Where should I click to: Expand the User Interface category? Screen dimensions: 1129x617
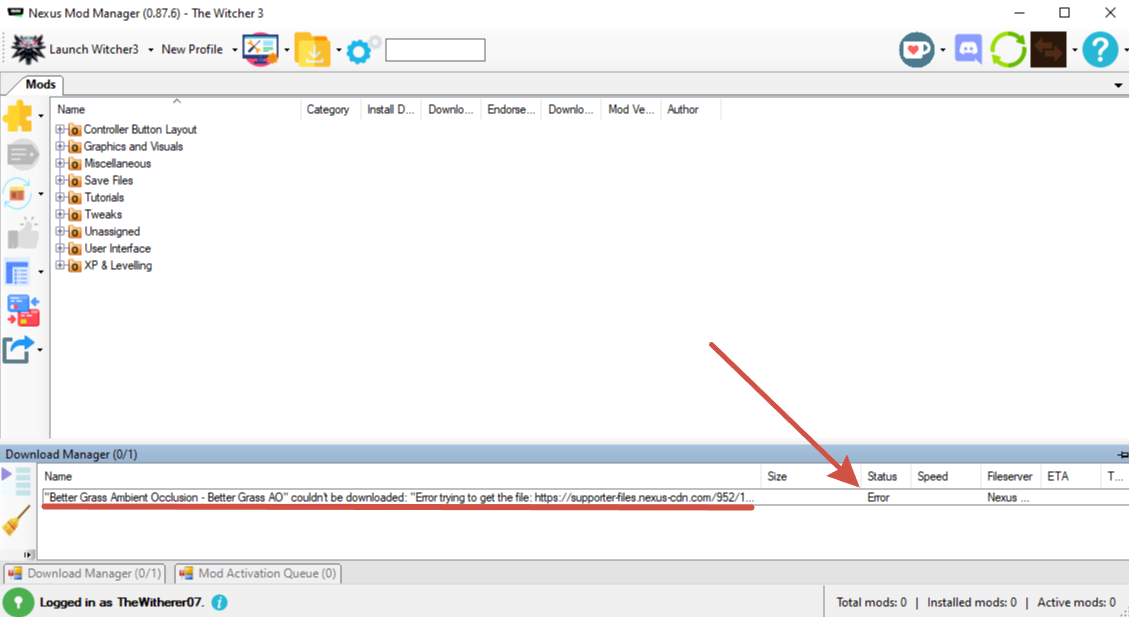[60, 248]
